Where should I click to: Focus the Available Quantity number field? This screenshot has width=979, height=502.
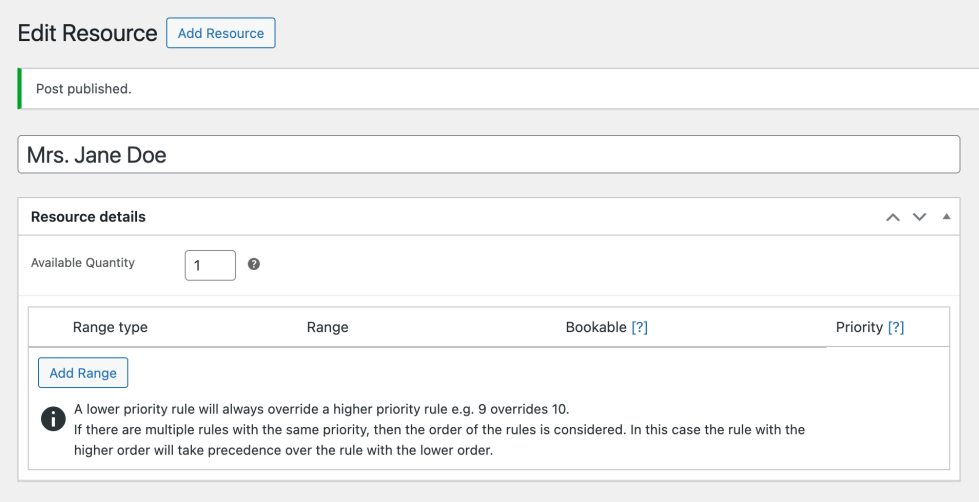click(210, 265)
